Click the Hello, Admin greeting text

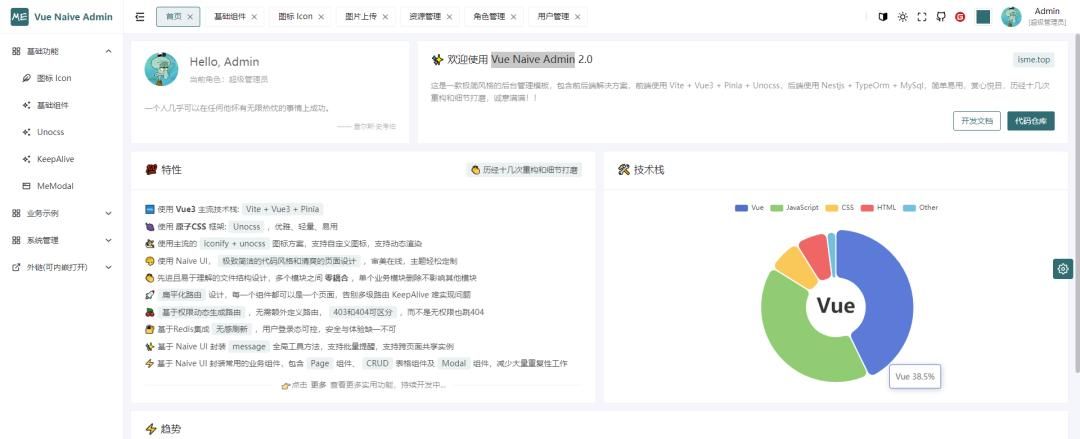(225, 62)
